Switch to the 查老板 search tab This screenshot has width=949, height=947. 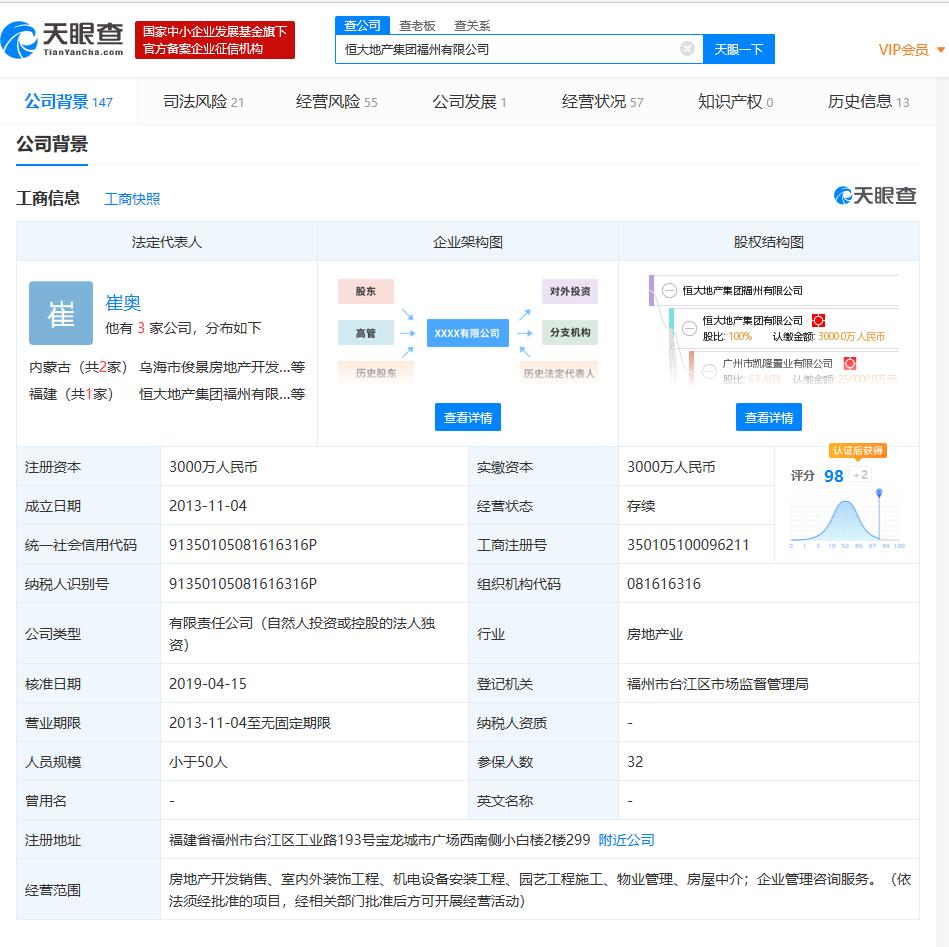coord(417,25)
